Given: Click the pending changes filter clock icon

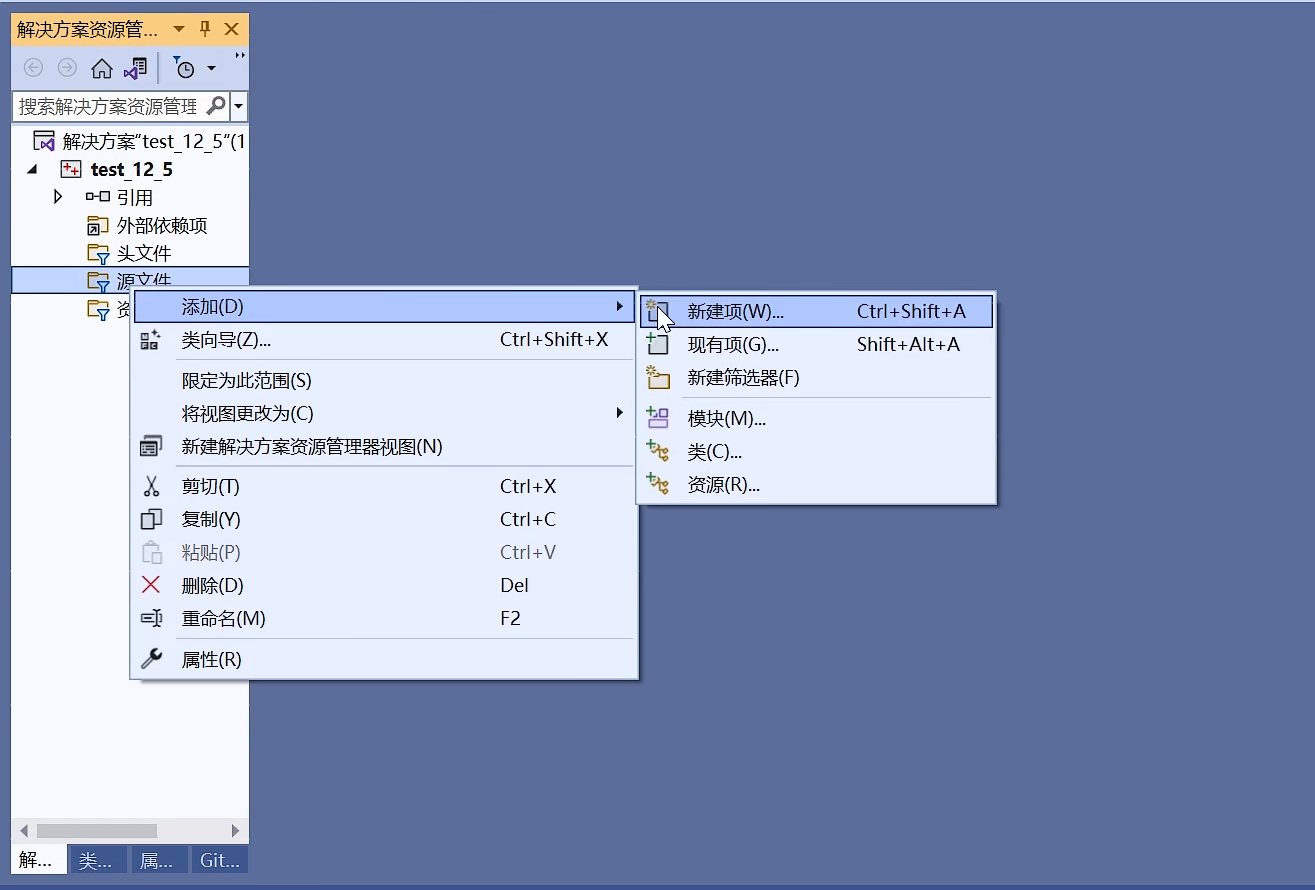Looking at the screenshot, I should tap(184, 68).
